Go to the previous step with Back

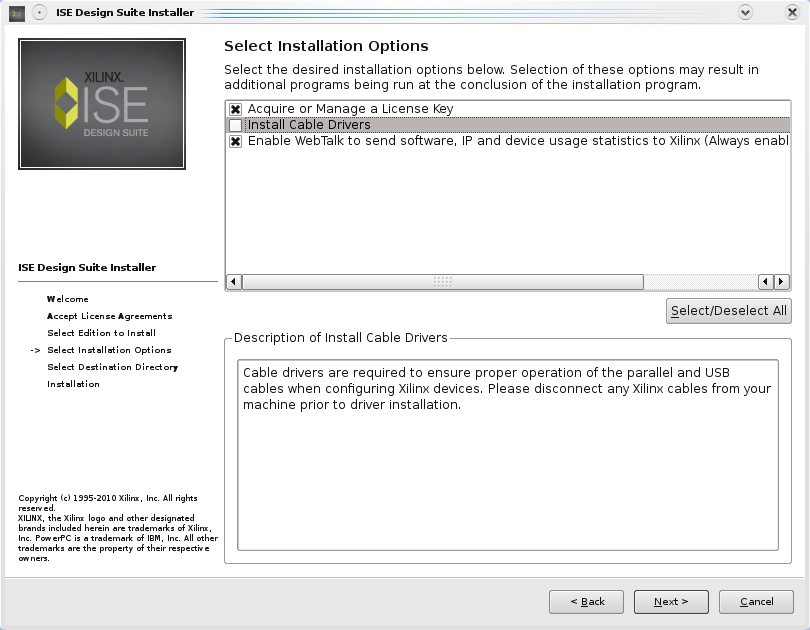click(x=586, y=602)
